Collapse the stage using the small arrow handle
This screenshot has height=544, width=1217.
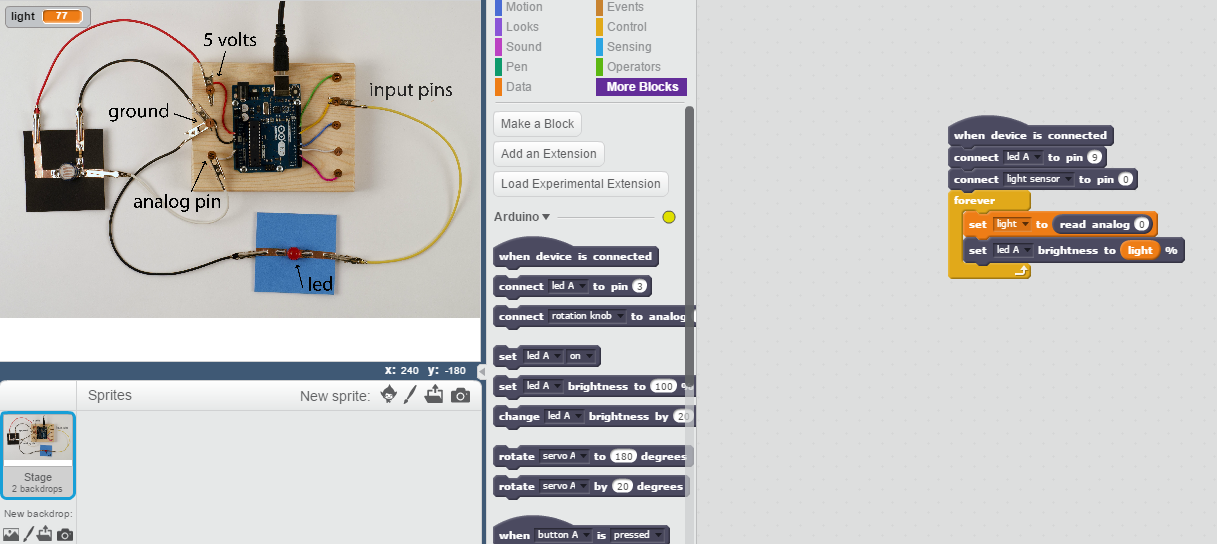point(481,371)
